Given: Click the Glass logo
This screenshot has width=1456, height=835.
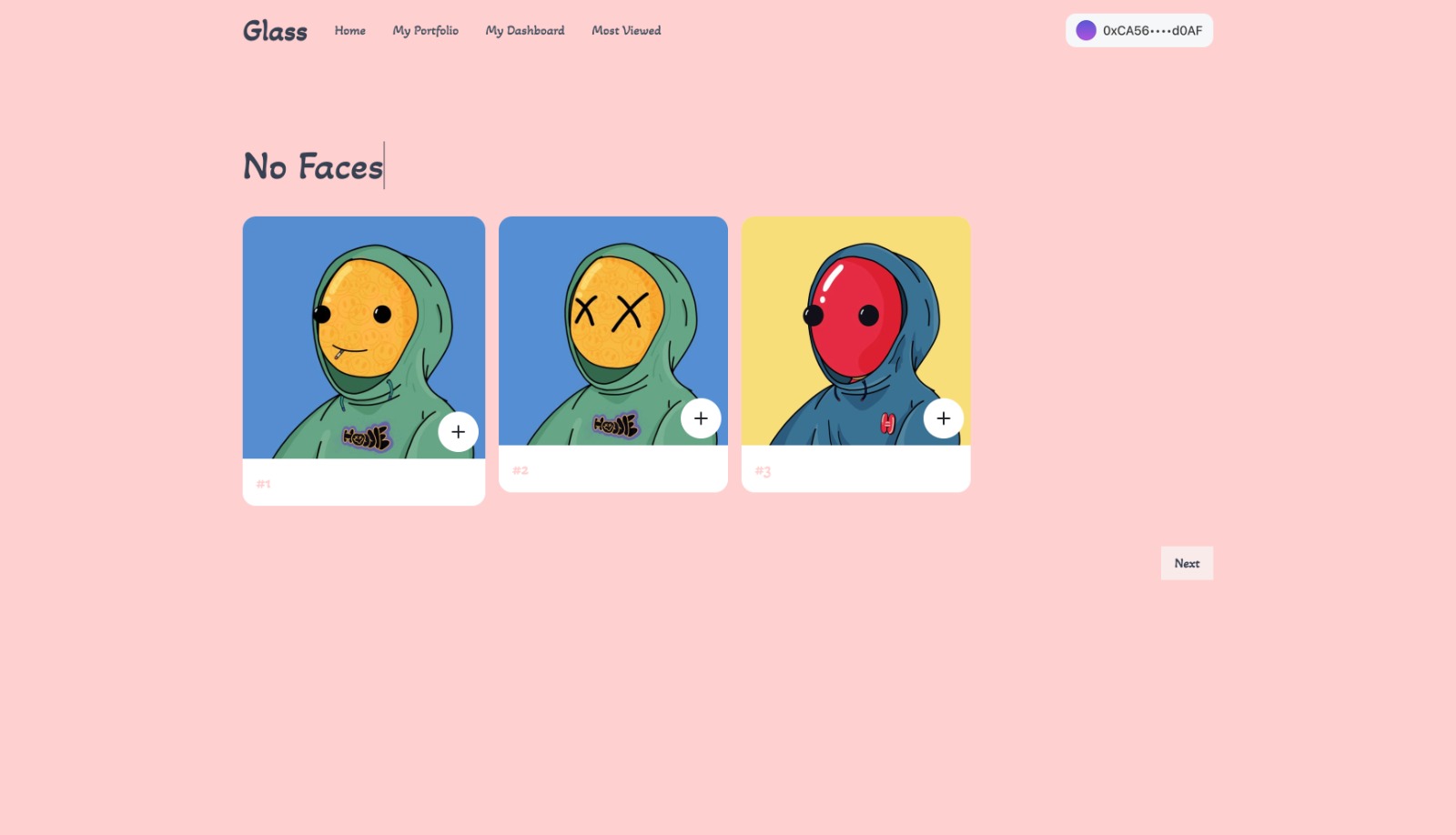Looking at the screenshot, I should coord(275,31).
